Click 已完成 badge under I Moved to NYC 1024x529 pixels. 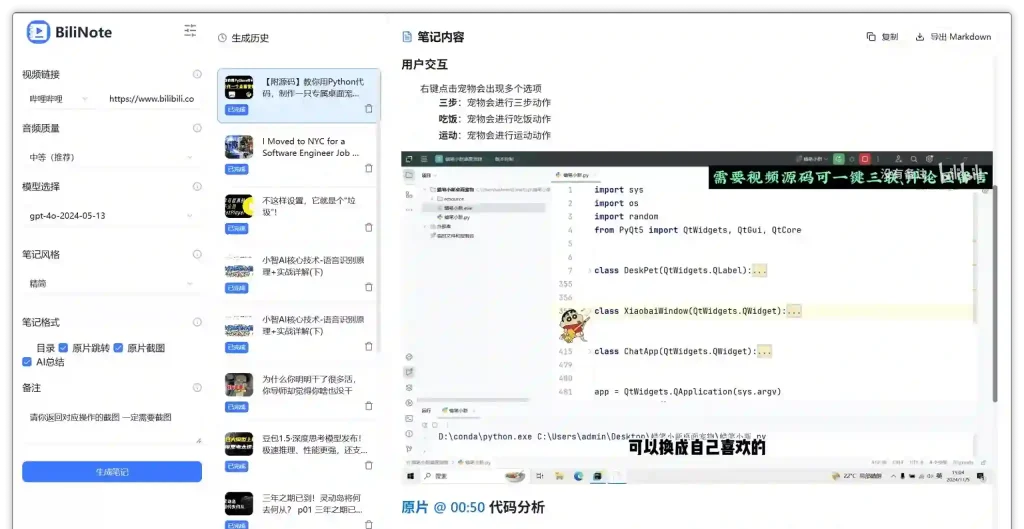(x=236, y=169)
